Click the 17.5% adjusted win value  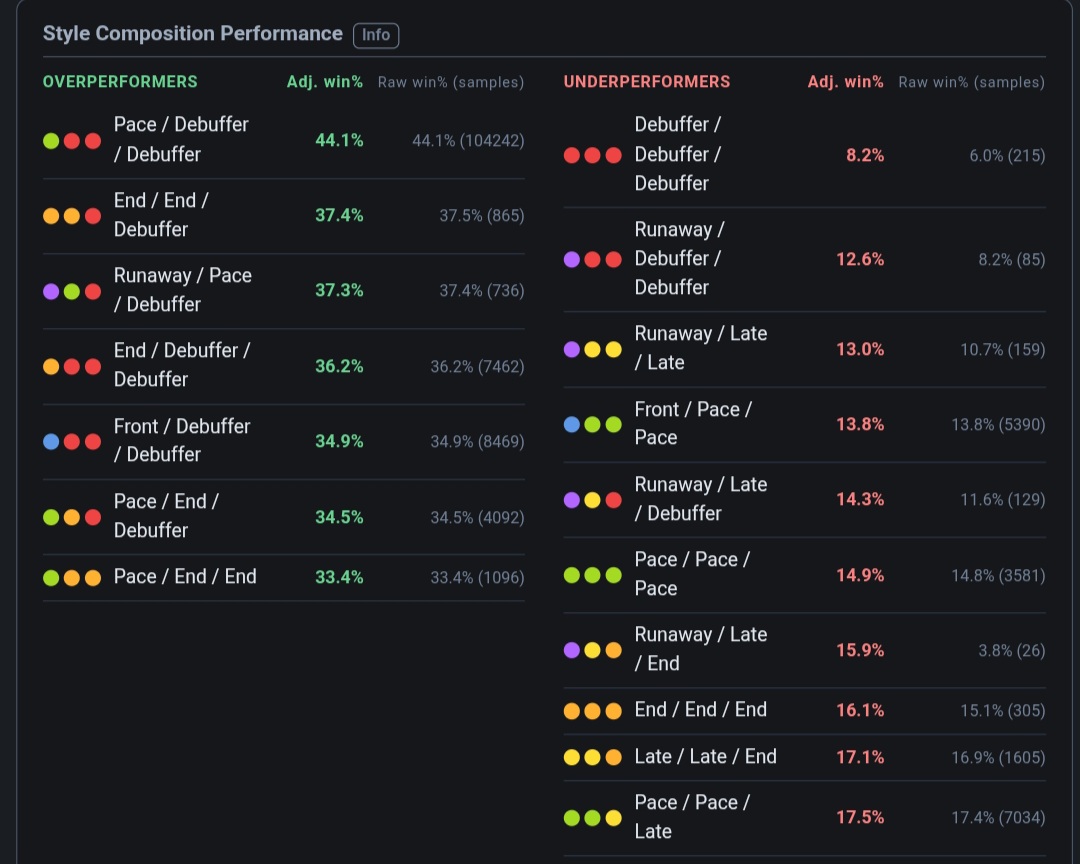(x=860, y=817)
